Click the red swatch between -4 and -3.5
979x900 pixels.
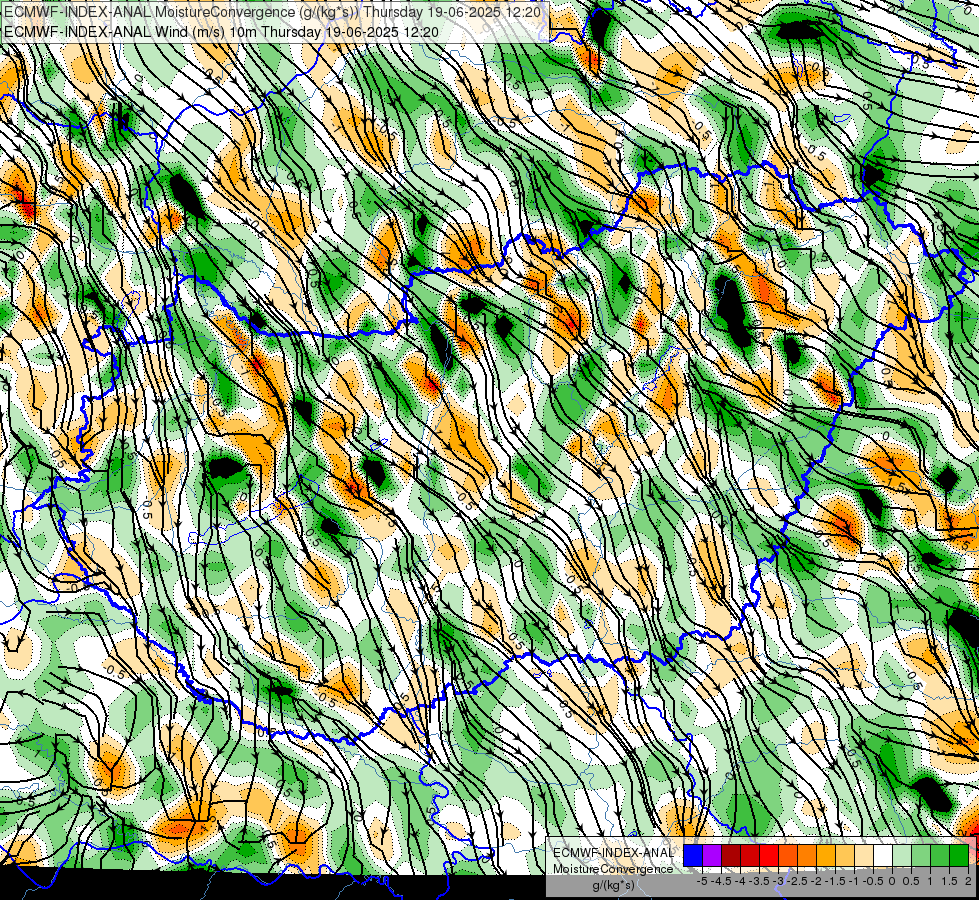pos(750,855)
